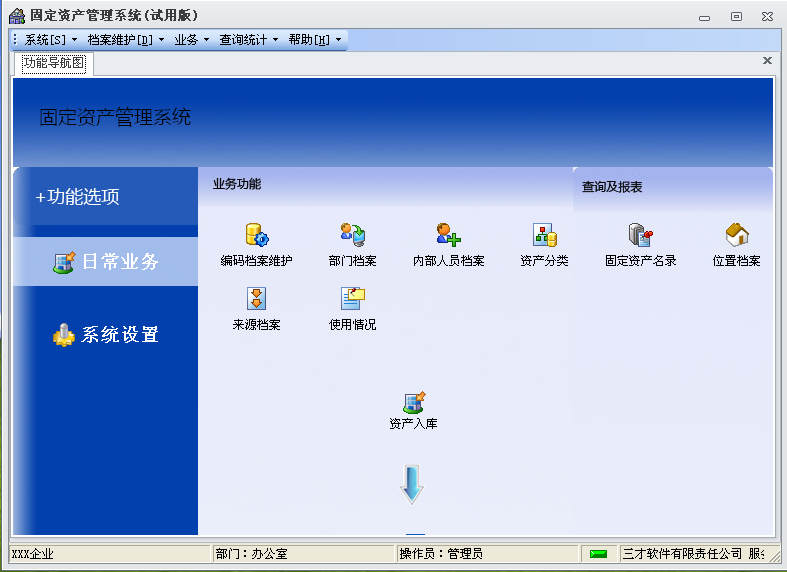787x572 pixels.
Task: Open the 业务 menu
Action: tap(186, 40)
